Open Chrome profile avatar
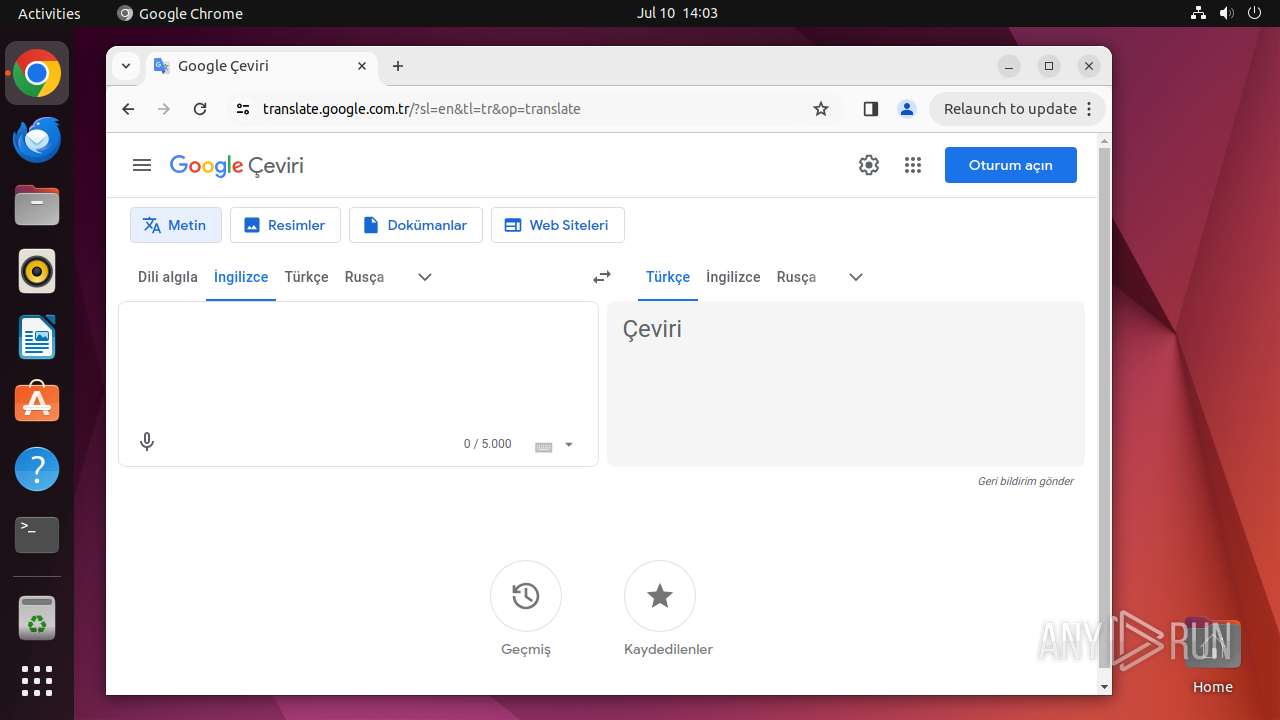Viewport: 1280px width, 720px height. [x=907, y=109]
